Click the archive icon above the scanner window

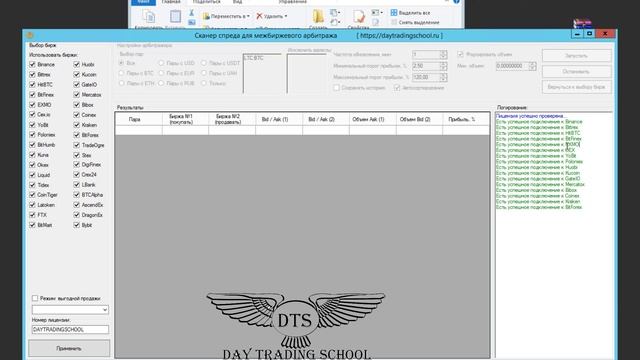pyautogui.click(x=582, y=24)
